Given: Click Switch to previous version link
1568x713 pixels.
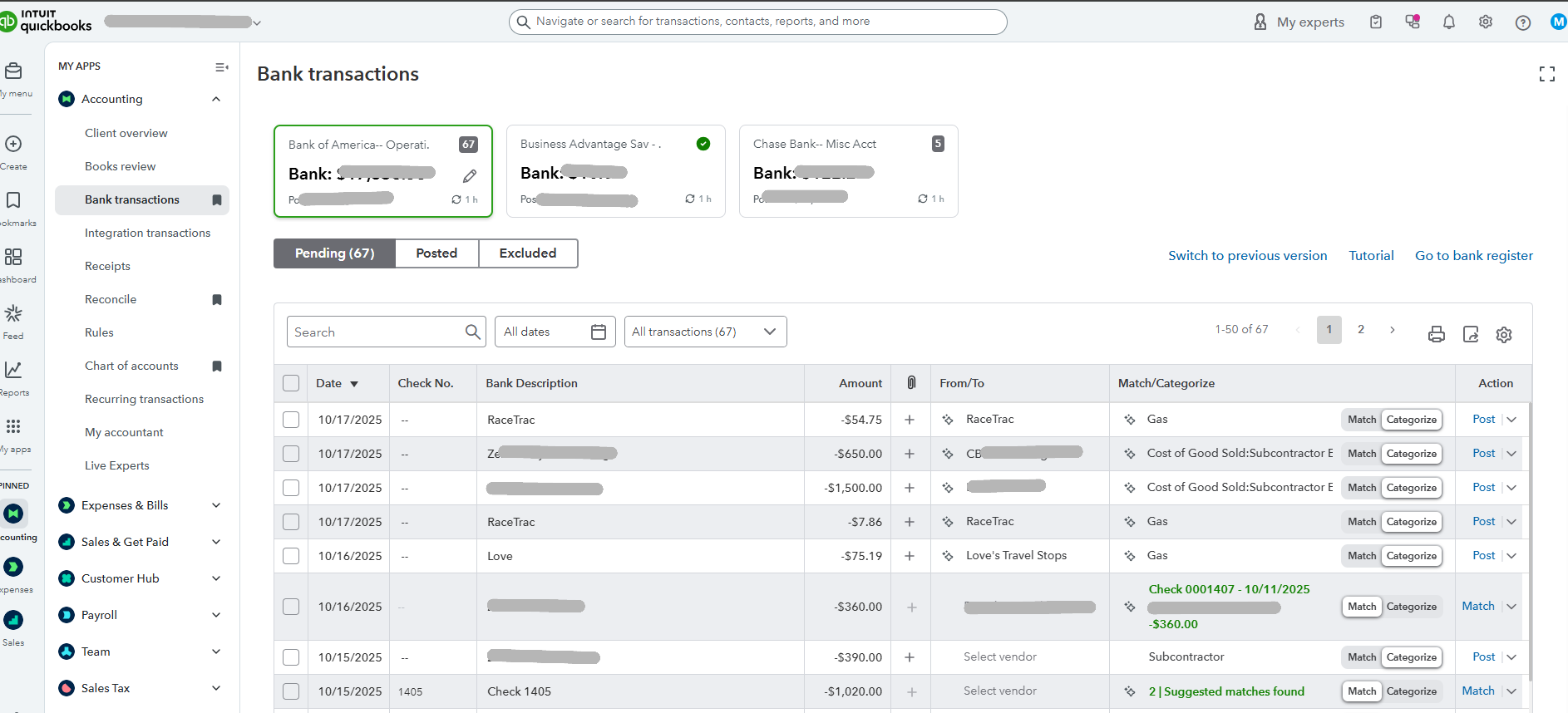Looking at the screenshot, I should (1247, 256).
